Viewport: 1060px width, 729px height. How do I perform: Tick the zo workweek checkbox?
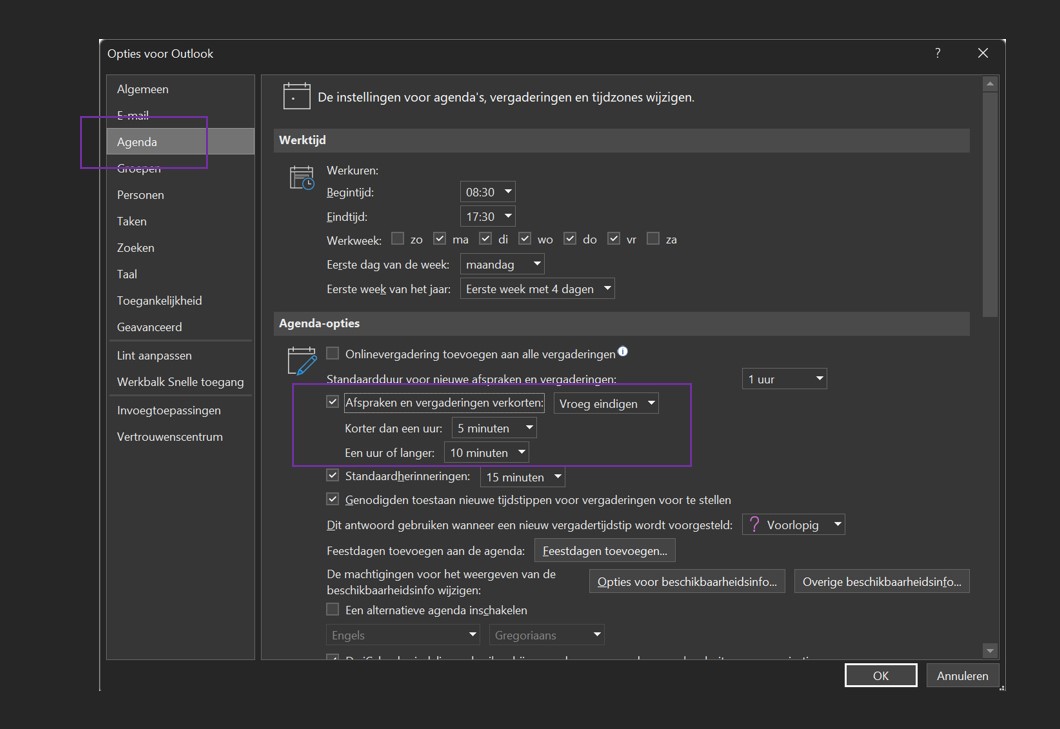398,238
